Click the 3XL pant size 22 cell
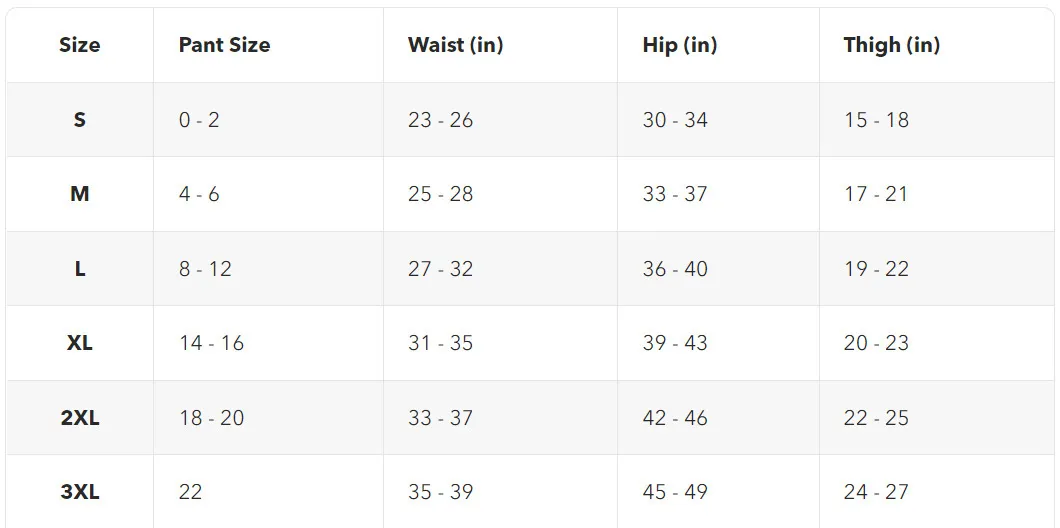The image size is (1060, 528). pos(191,491)
